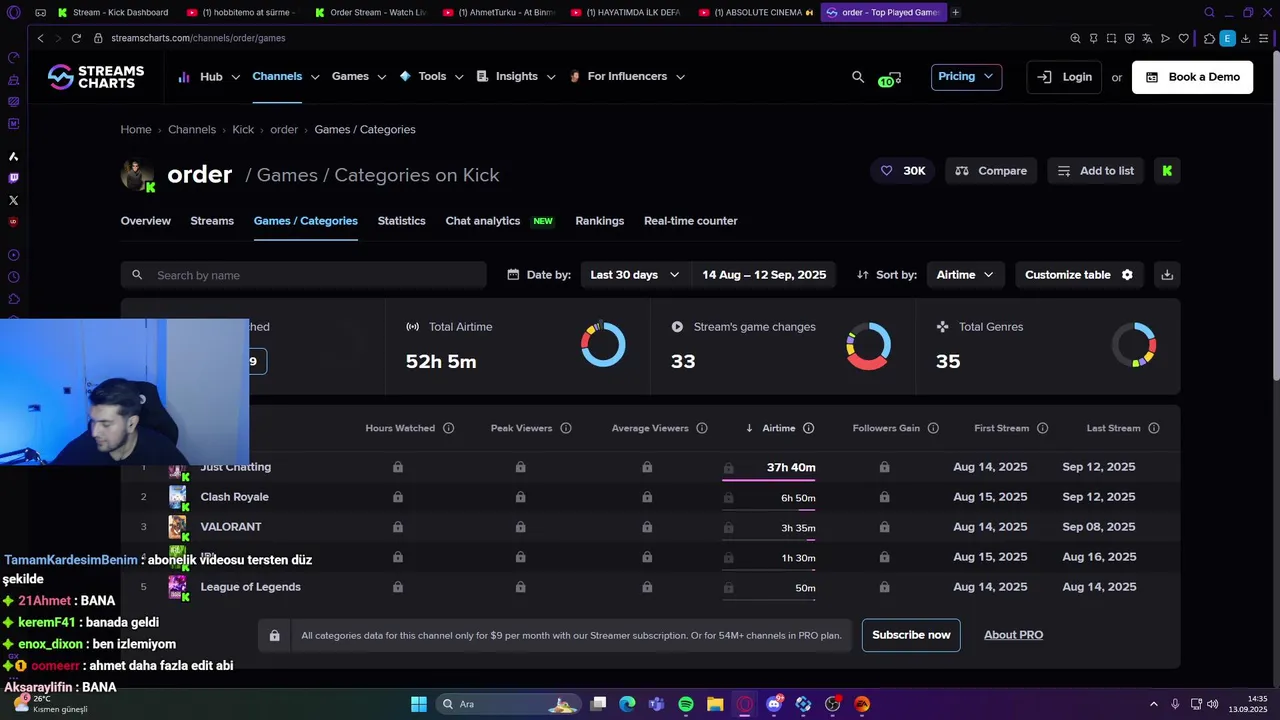Image resolution: width=1280 pixels, height=720 pixels.
Task: Expand the Hub menu
Action: tap(209, 77)
